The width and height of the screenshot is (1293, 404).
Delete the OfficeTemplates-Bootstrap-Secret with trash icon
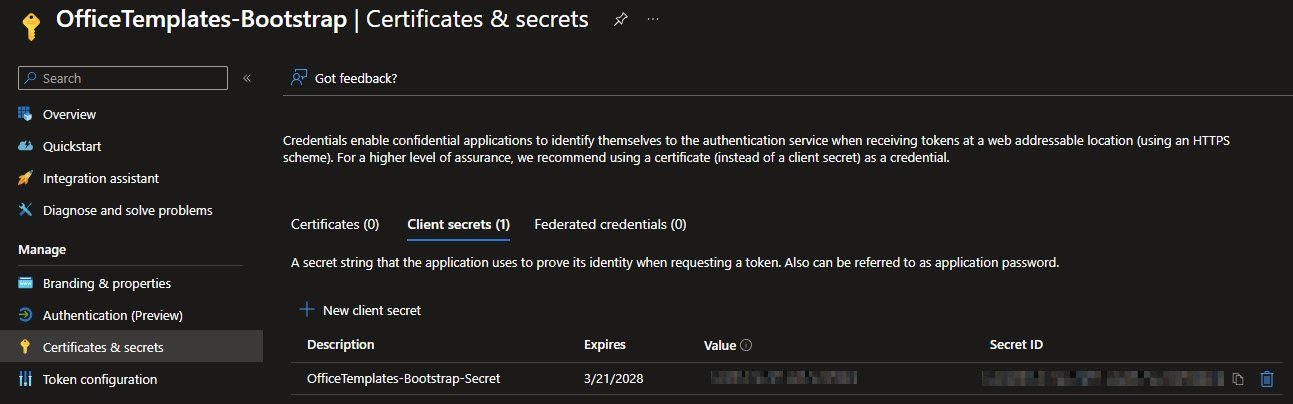click(x=1267, y=378)
